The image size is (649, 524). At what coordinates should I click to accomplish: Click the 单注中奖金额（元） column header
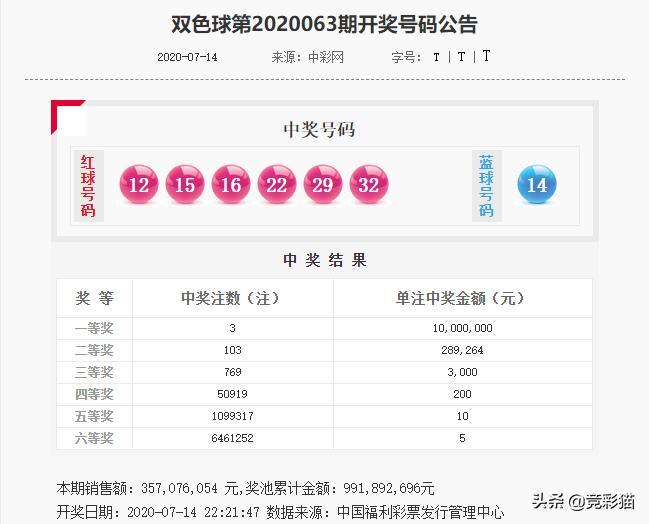pyautogui.click(x=461, y=298)
